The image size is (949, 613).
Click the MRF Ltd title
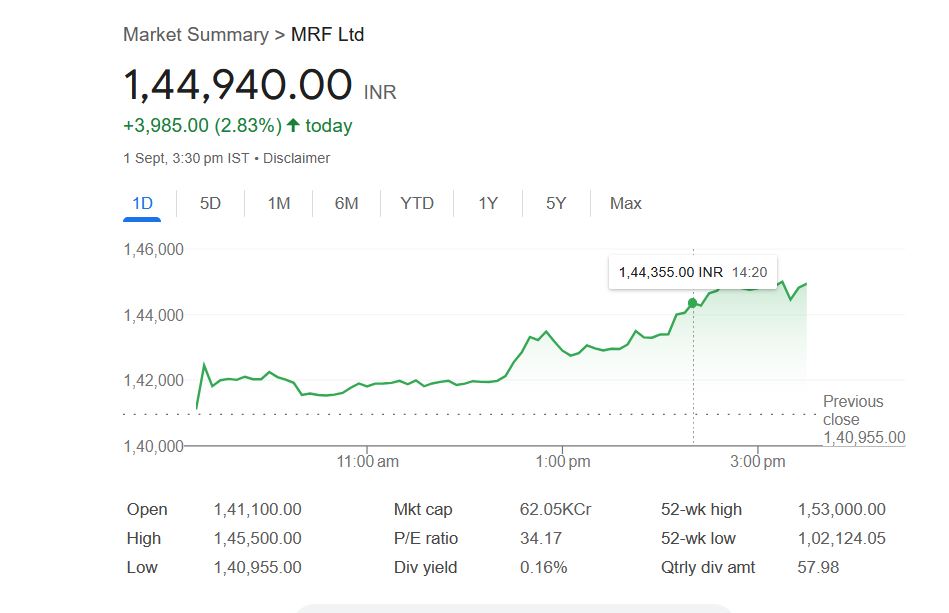coord(327,35)
